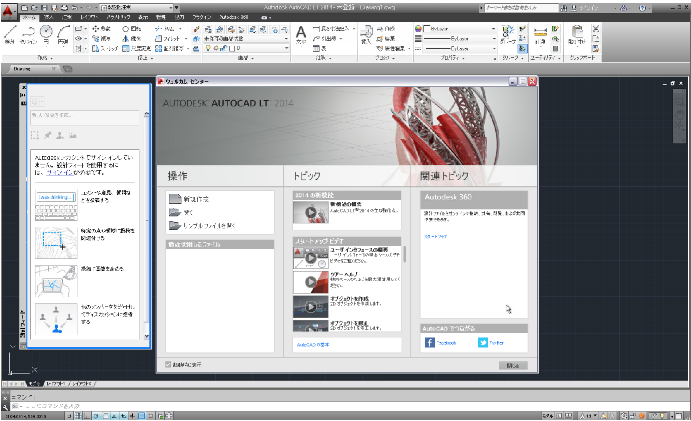Click the Plot printer icon in quick access
Viewport: 691px width, 421px height.
coord(64,7)
